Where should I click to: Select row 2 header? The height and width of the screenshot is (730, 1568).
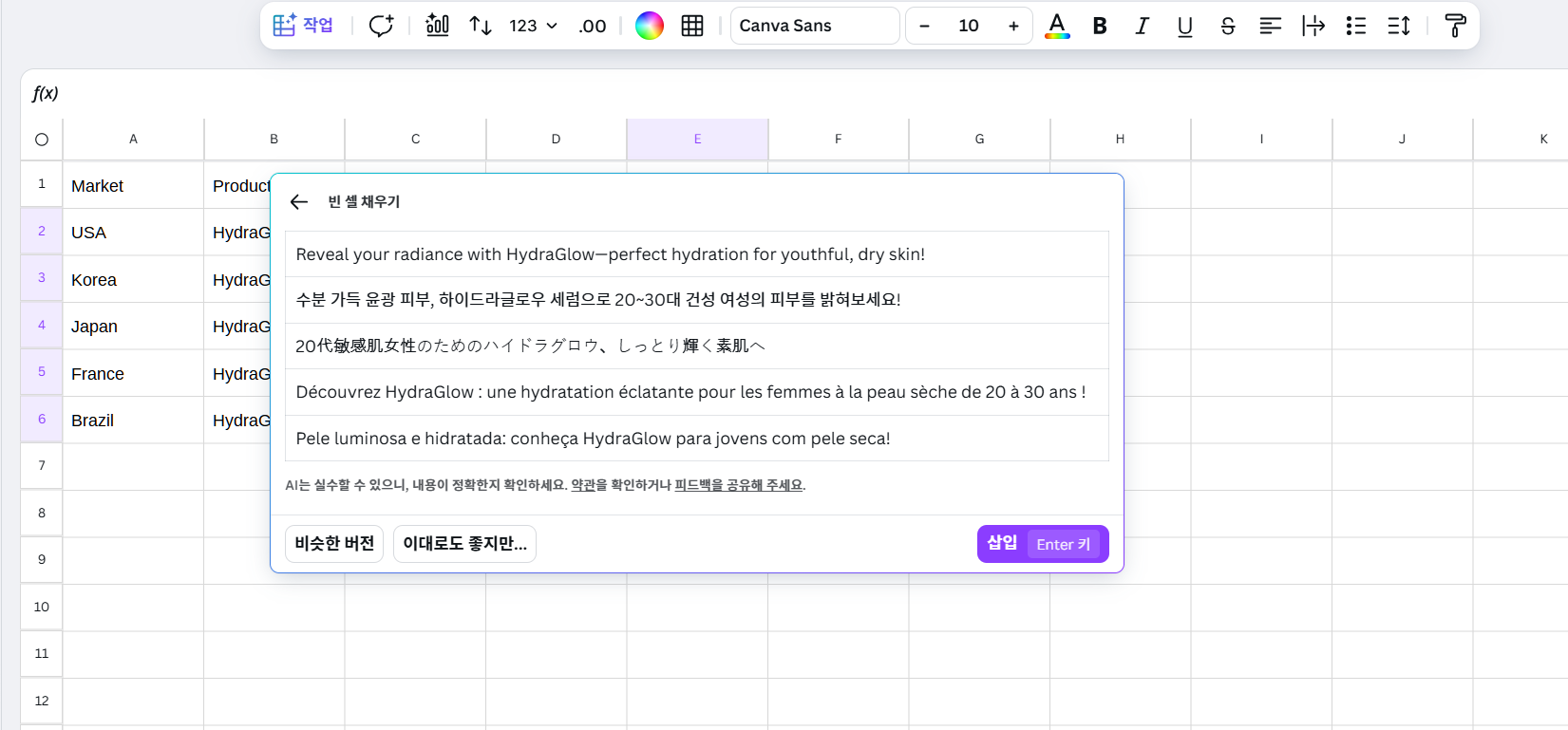point(42,231)
